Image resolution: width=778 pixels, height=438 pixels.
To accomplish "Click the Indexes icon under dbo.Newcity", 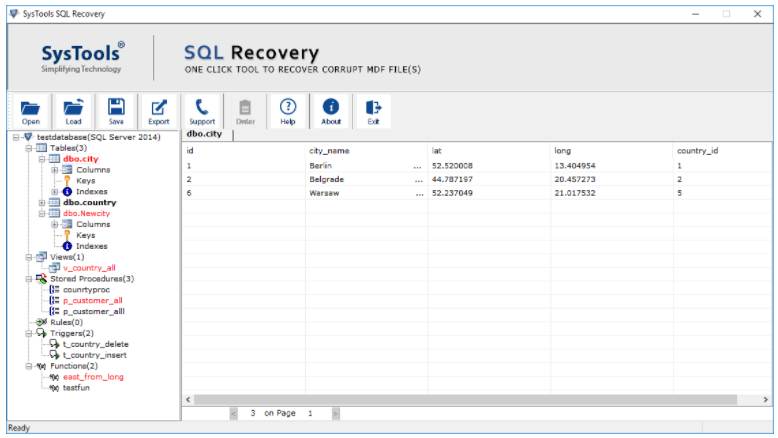I will pos(67,246).
